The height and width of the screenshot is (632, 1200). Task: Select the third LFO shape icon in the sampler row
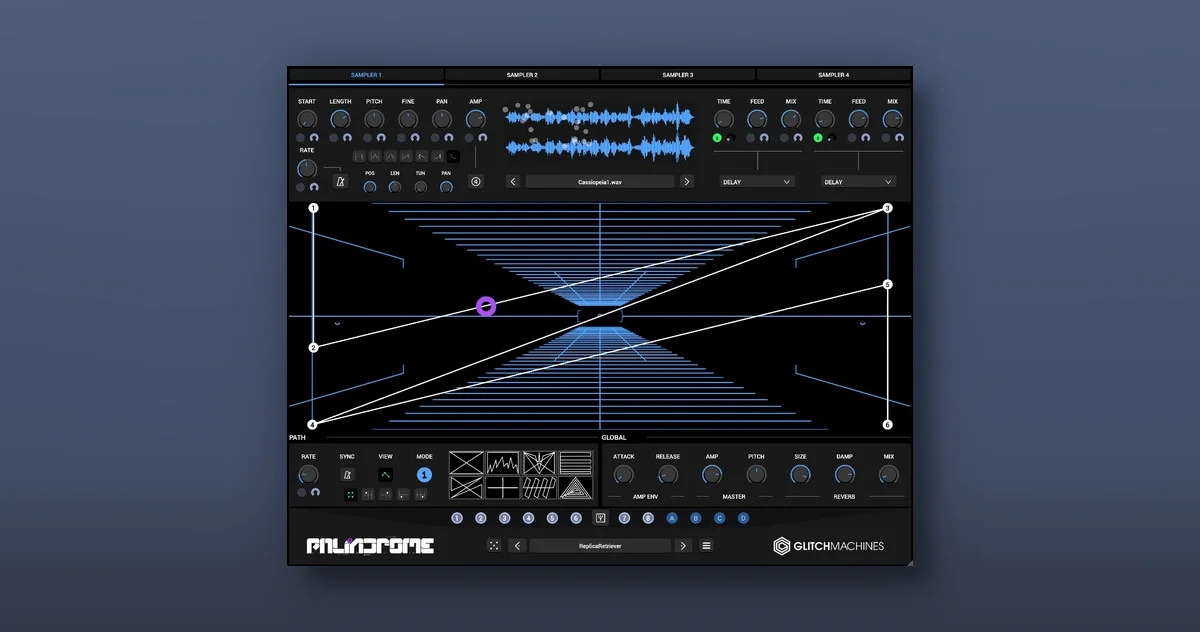click(x=391, y=157)
